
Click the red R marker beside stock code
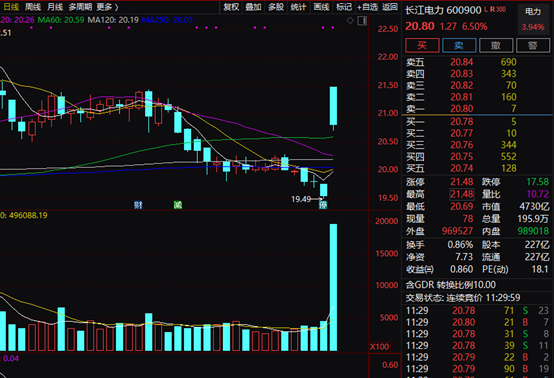tap(493, 10)
